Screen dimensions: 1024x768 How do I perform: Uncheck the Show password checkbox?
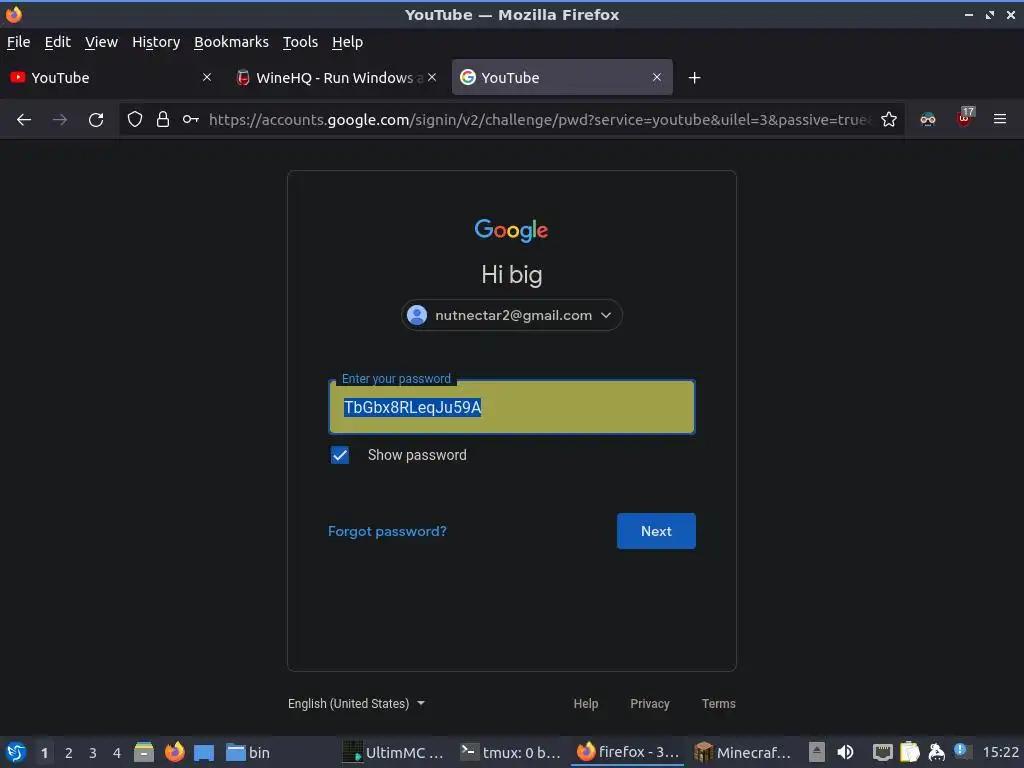340,455
